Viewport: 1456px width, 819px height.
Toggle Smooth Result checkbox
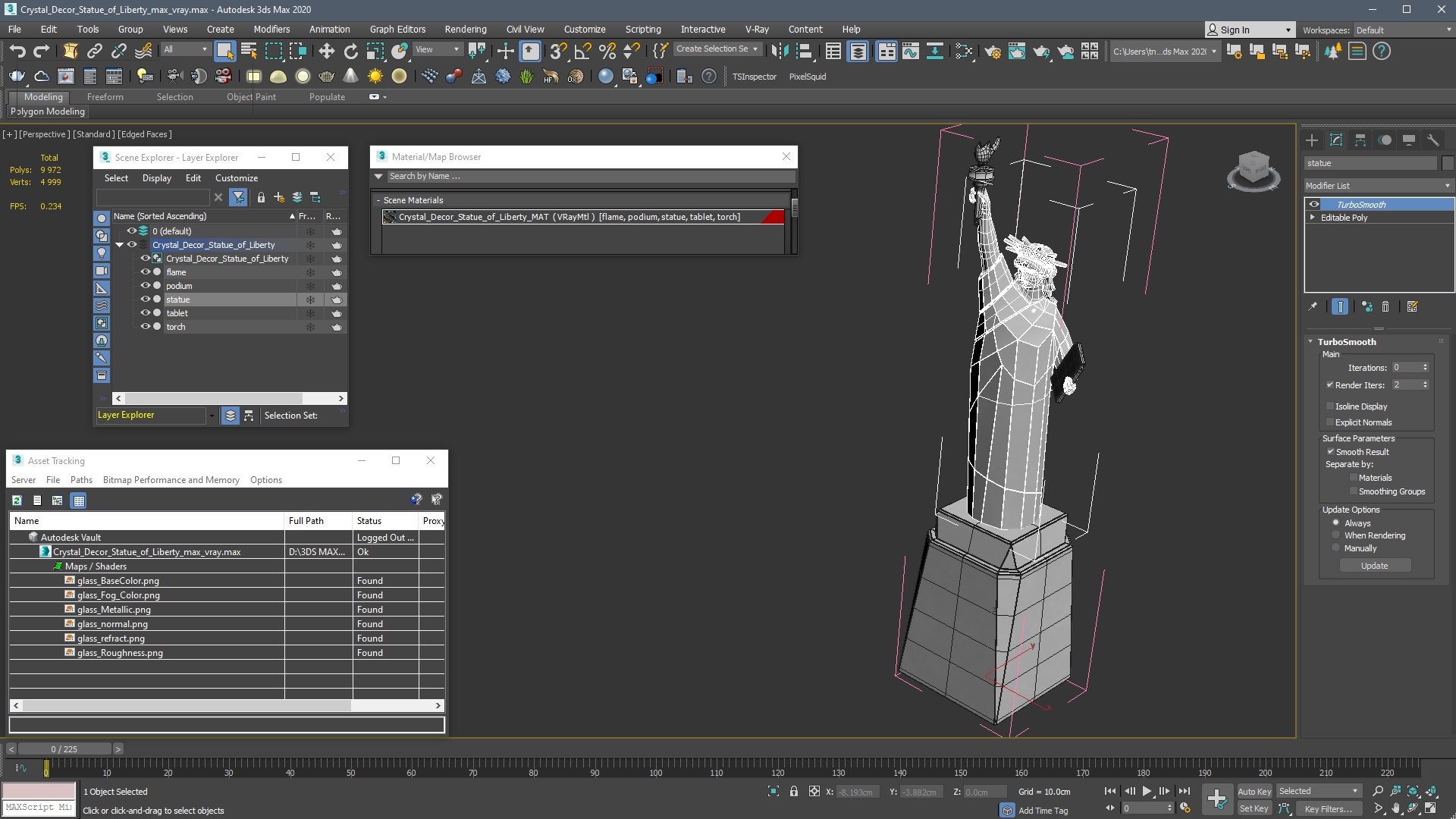click(1330, 452)
